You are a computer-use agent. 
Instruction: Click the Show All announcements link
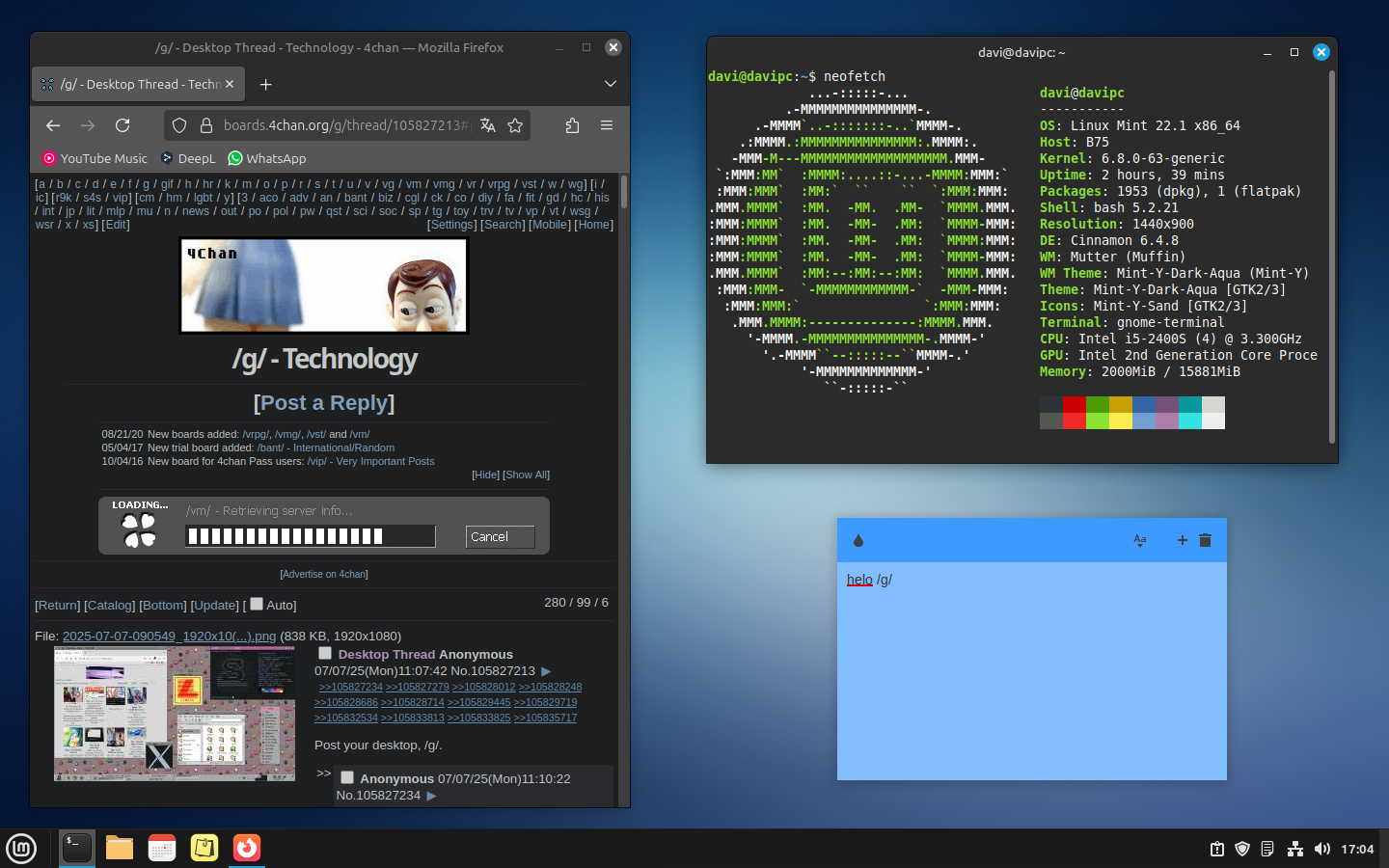click(527, 475)
